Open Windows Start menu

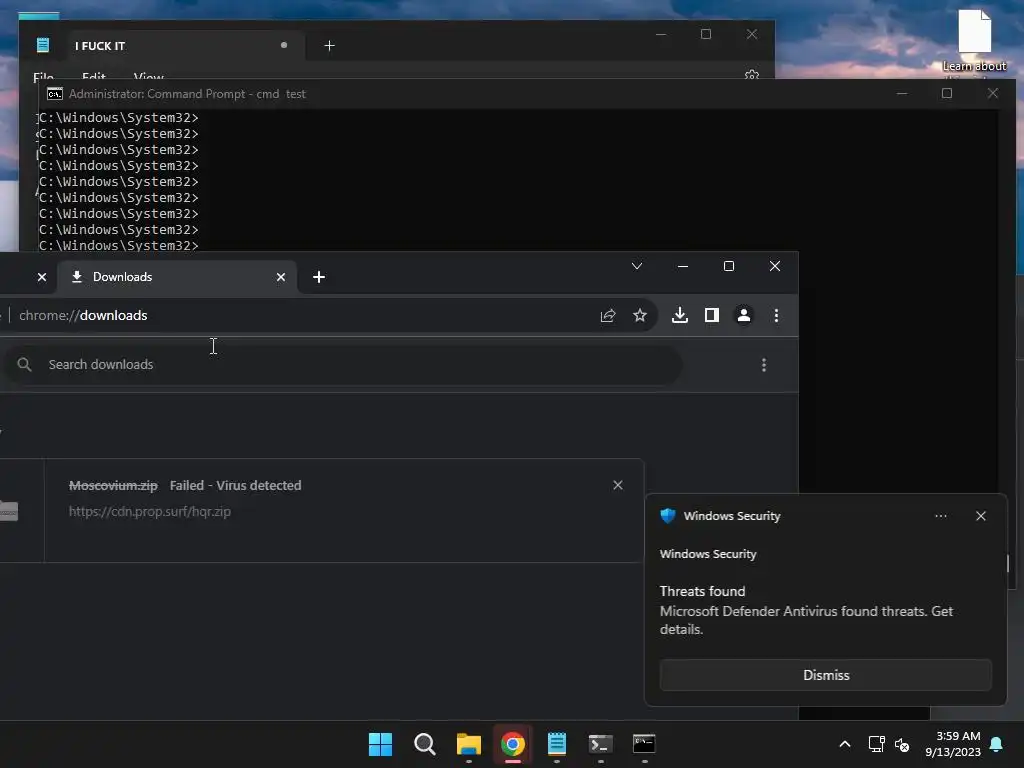[381, 744]
